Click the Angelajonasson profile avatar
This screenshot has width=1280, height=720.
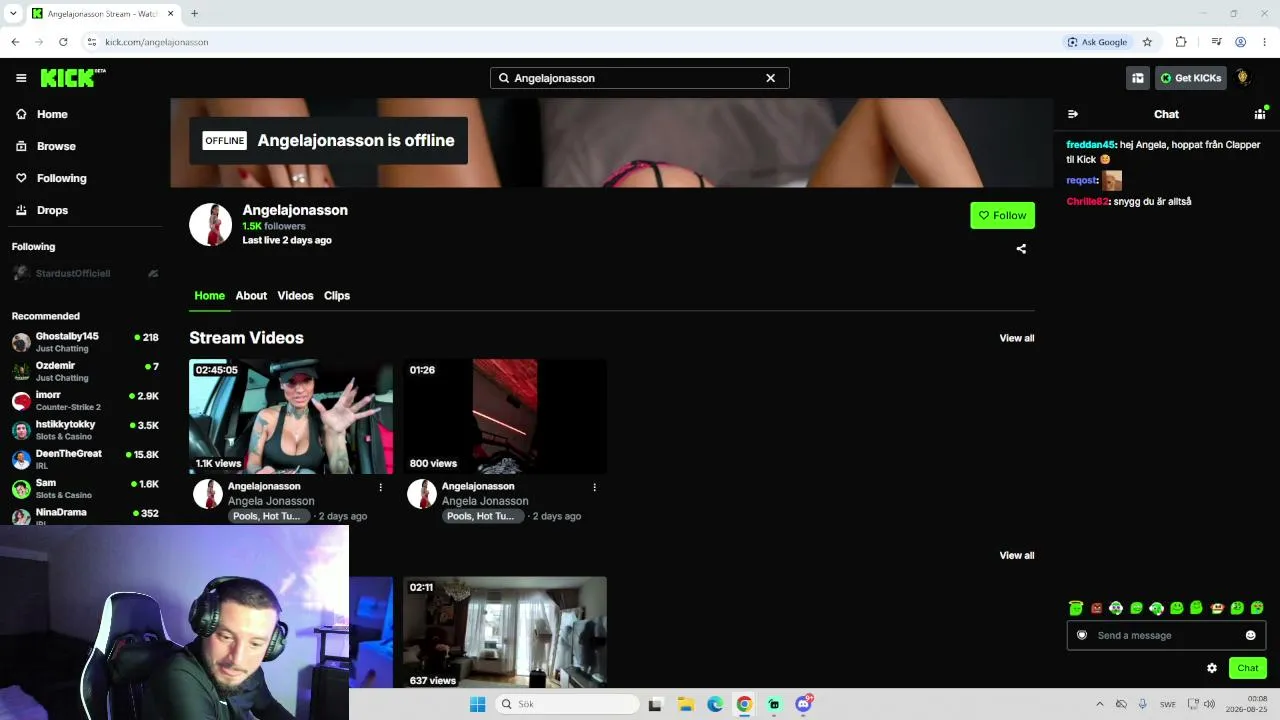pyautogui.click(x=211, y=225)
